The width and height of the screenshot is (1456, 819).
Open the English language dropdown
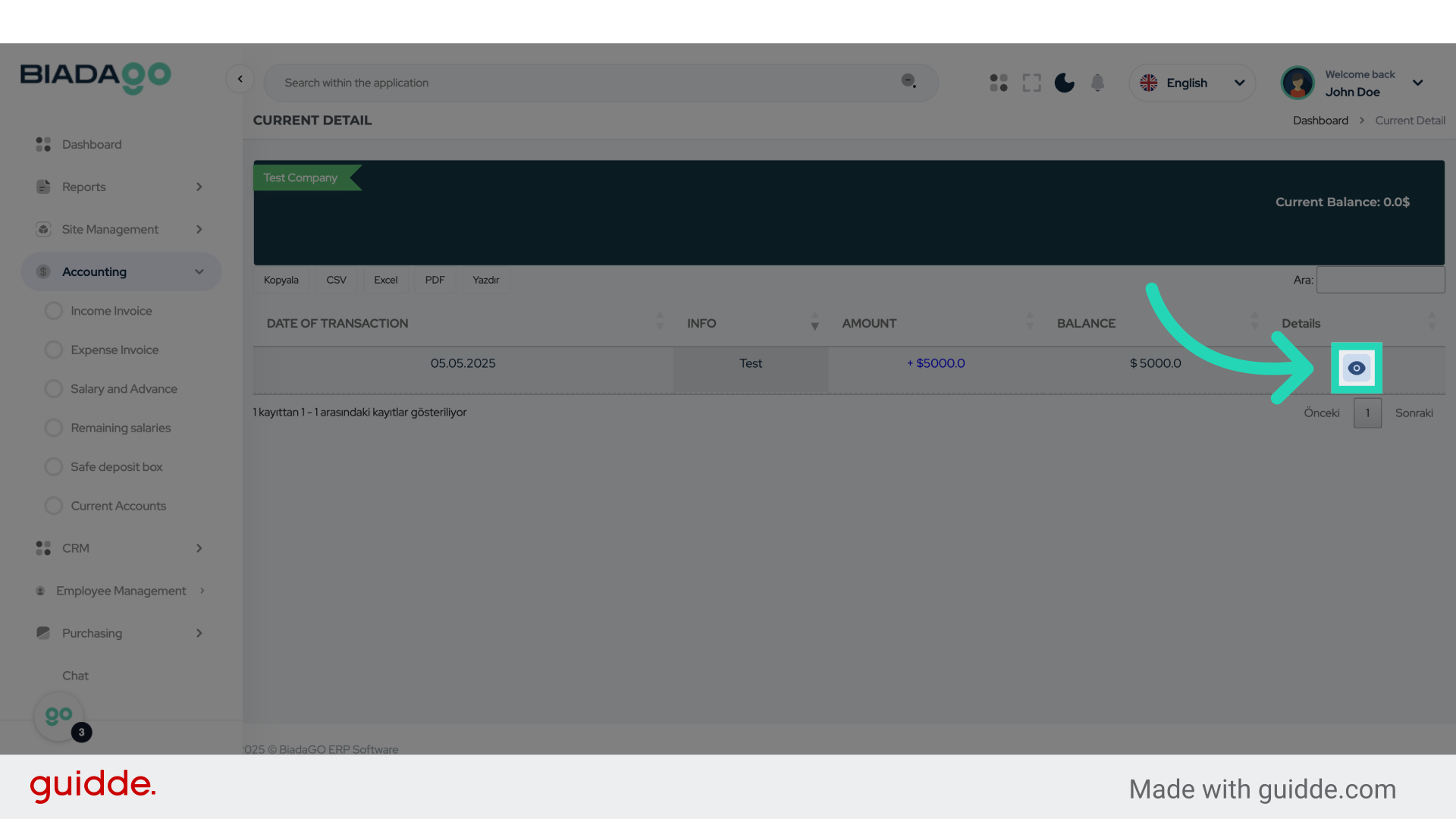pos(1192,83)
